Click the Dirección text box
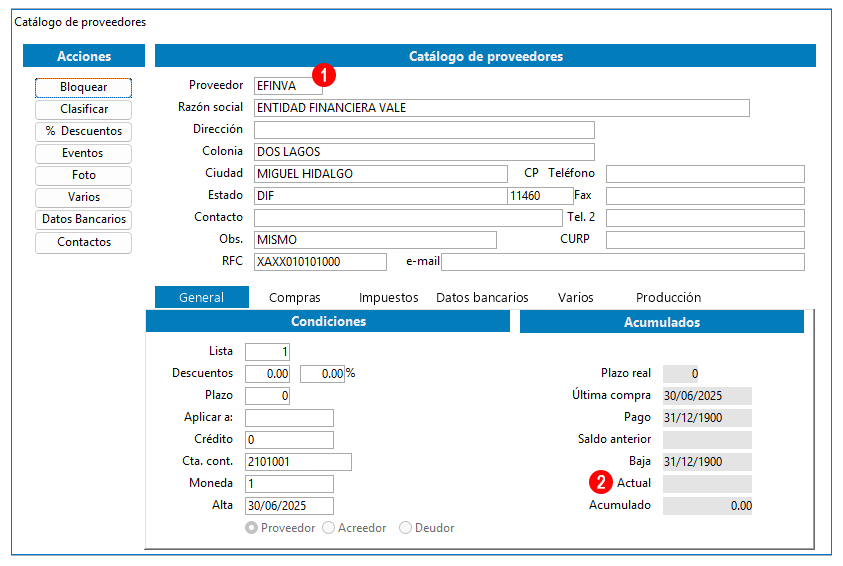The height and width of the screenshot is (566, 843). coord(424,130)
